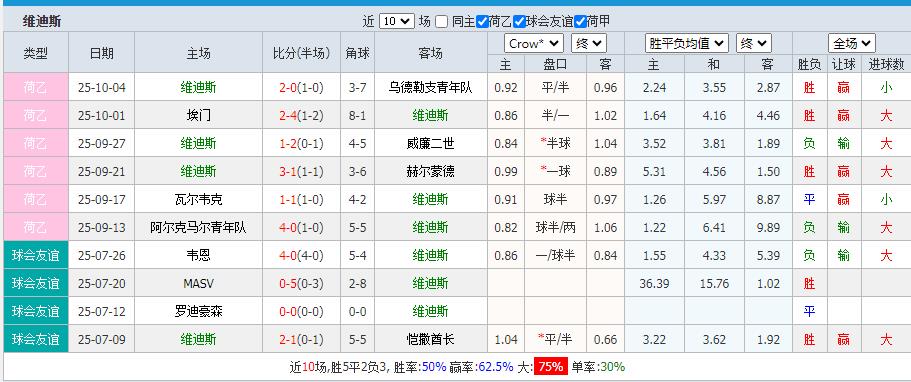The width and height of the screenshot is (911, 382).
Task: Click the blue 平 result in 罗迪豪森 row
Action: coord(809,311)
